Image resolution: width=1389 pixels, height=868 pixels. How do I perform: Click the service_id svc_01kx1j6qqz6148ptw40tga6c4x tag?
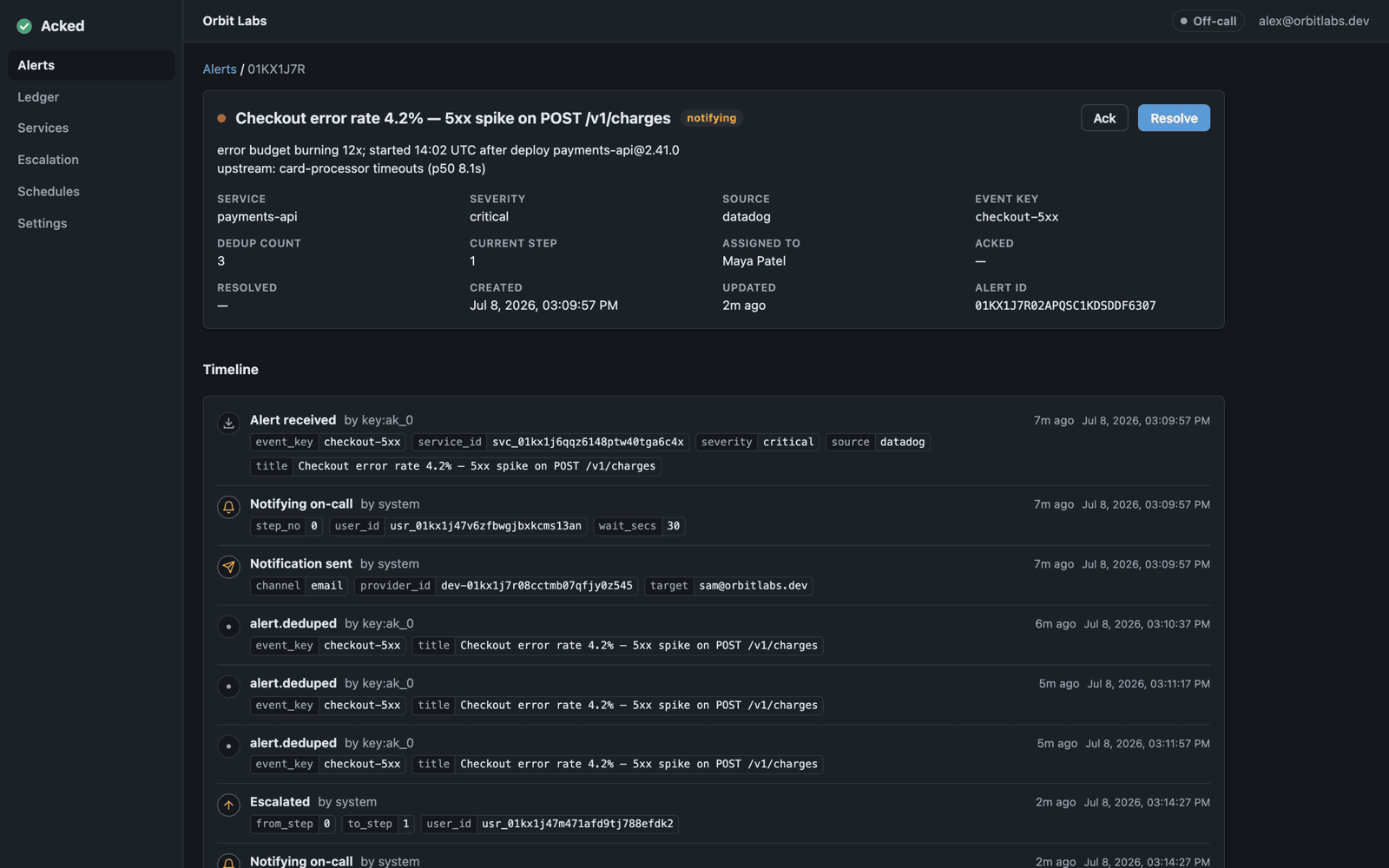pyautogui.click(x=550, y=442)
